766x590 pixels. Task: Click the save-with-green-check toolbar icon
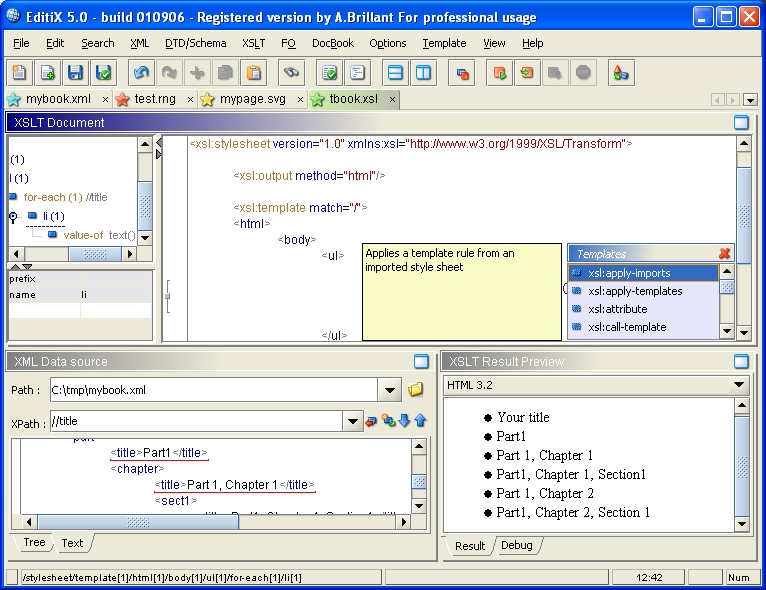103,73
